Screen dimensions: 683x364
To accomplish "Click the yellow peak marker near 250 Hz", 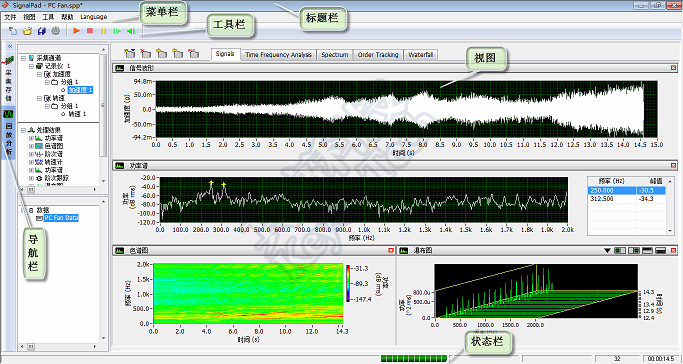I will click(x=211, y=182).
